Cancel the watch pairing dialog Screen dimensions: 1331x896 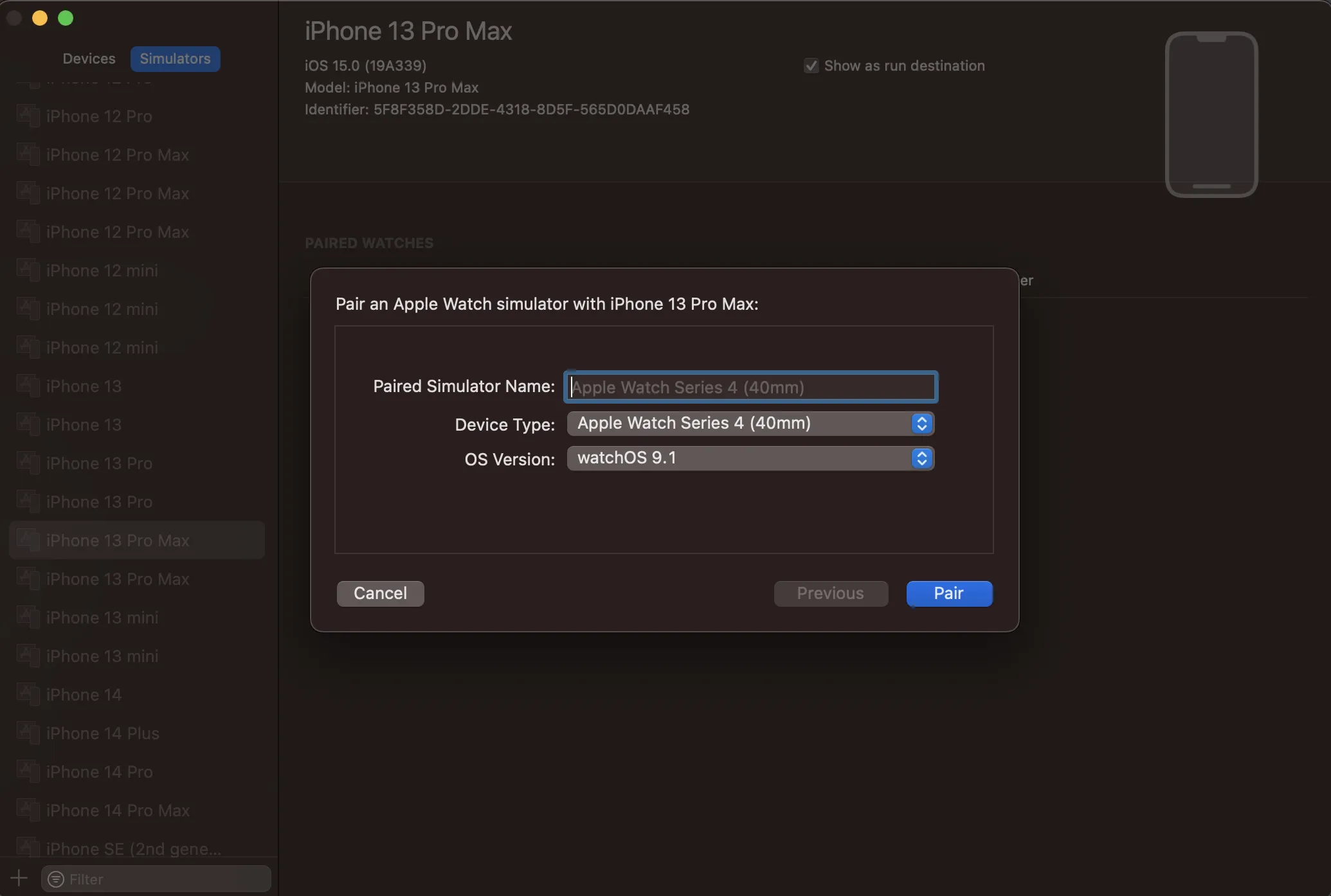pyautogui.click(x=380, y=593)
